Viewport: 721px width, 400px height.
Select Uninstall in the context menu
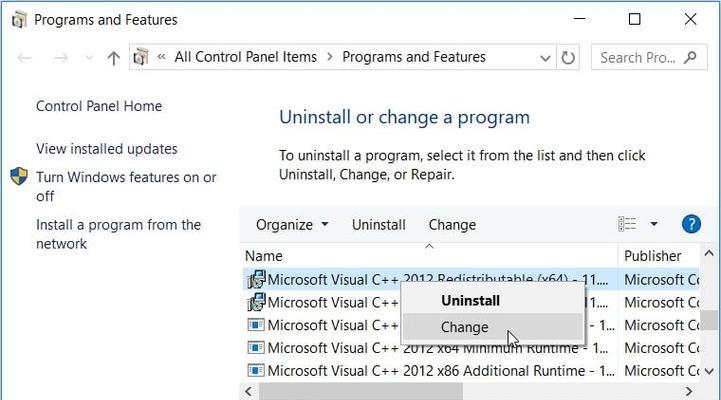click(493, 301)
